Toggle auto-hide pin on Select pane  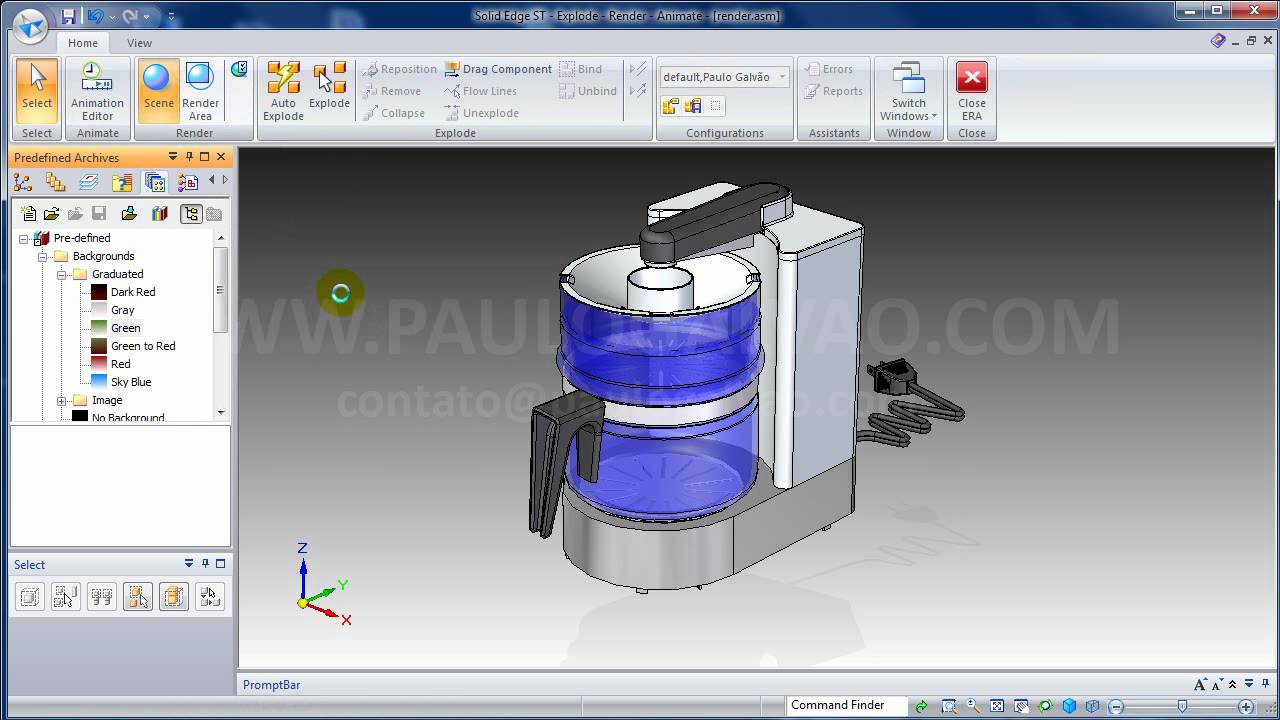(x=205, y=564)
